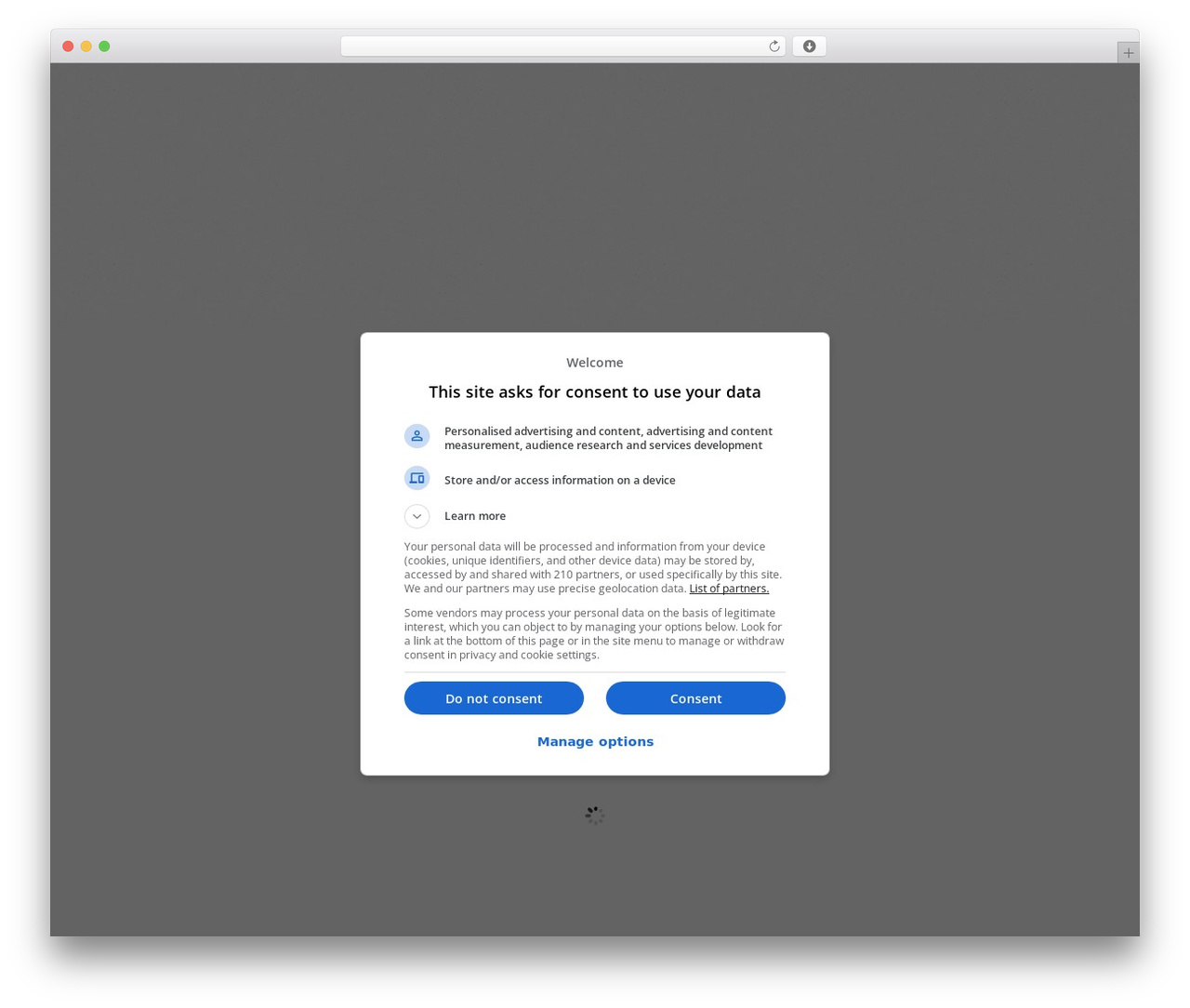
Task: Focus the browser address bar
Action: (562, 46)
